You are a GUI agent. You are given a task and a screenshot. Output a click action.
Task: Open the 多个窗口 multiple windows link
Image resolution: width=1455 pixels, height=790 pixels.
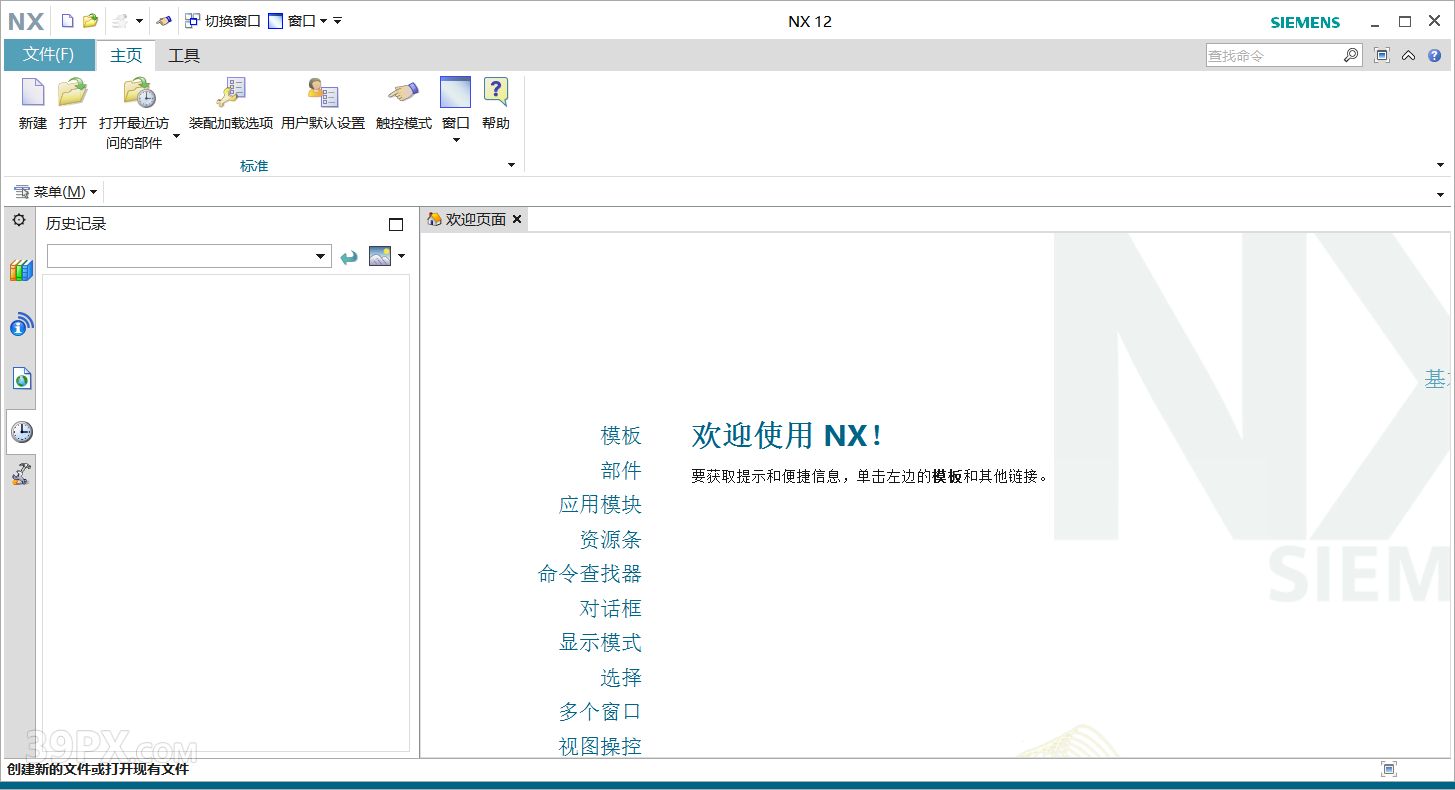coord(600,712)
